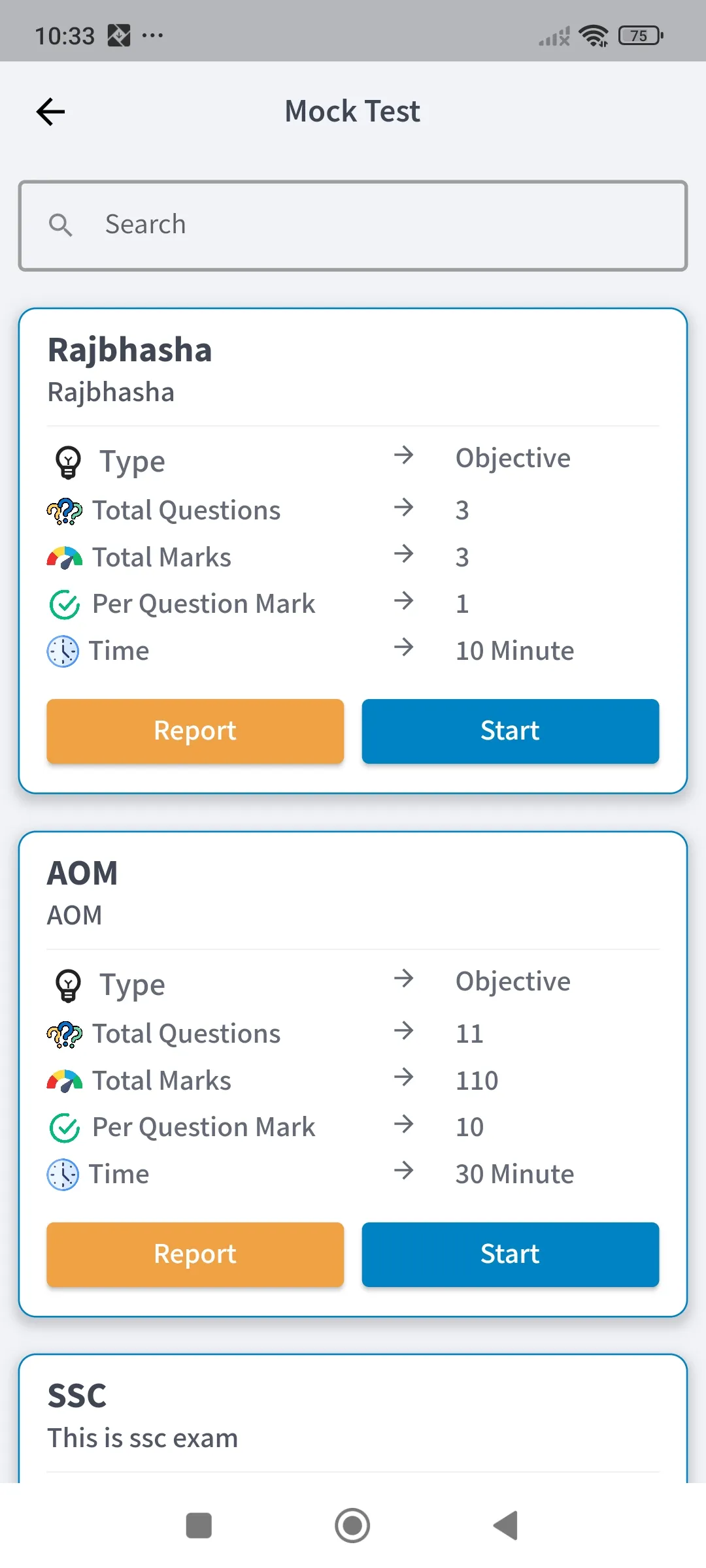
Task: View the Report for AOM test
Action: coord(195,1254)
